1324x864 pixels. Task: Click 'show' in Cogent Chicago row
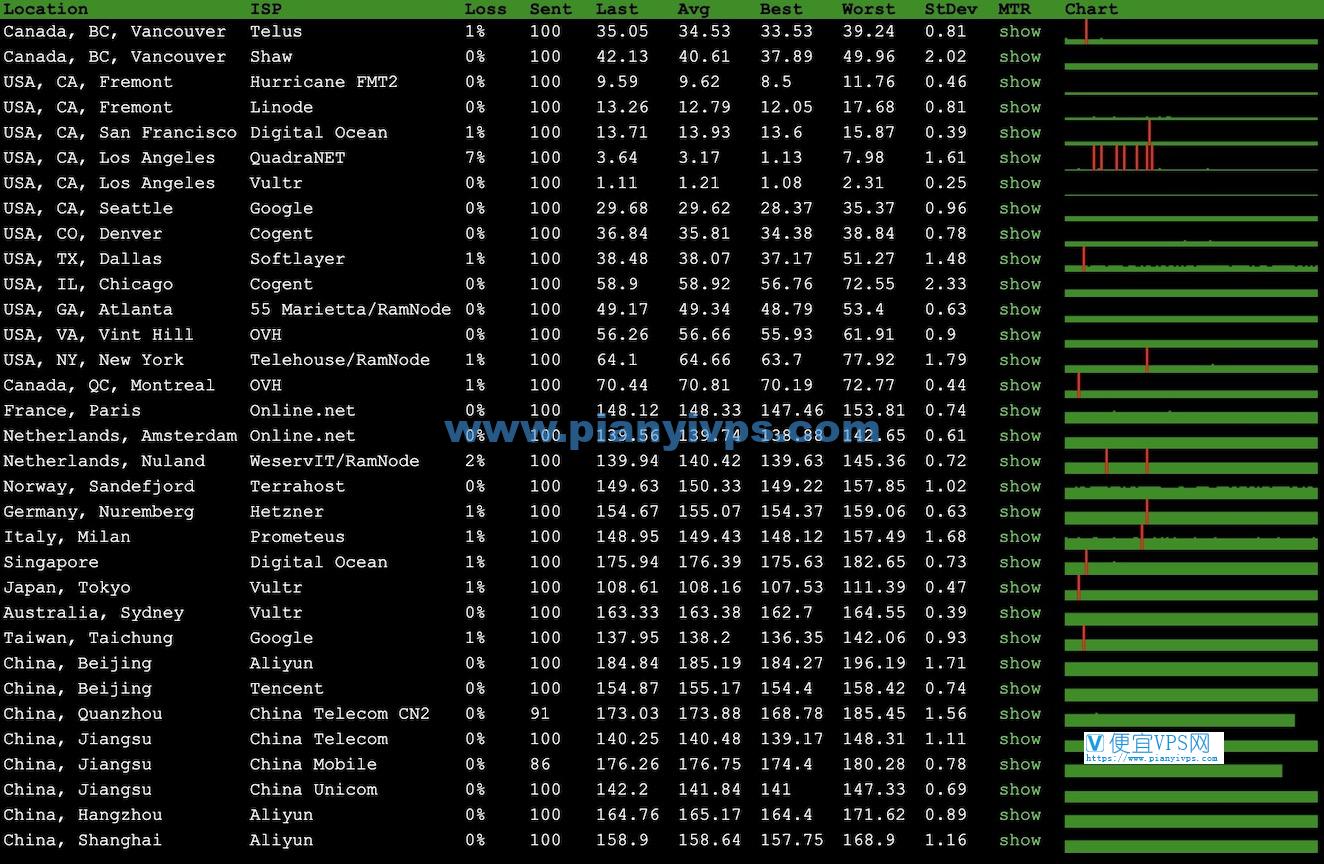point(1020,284)
